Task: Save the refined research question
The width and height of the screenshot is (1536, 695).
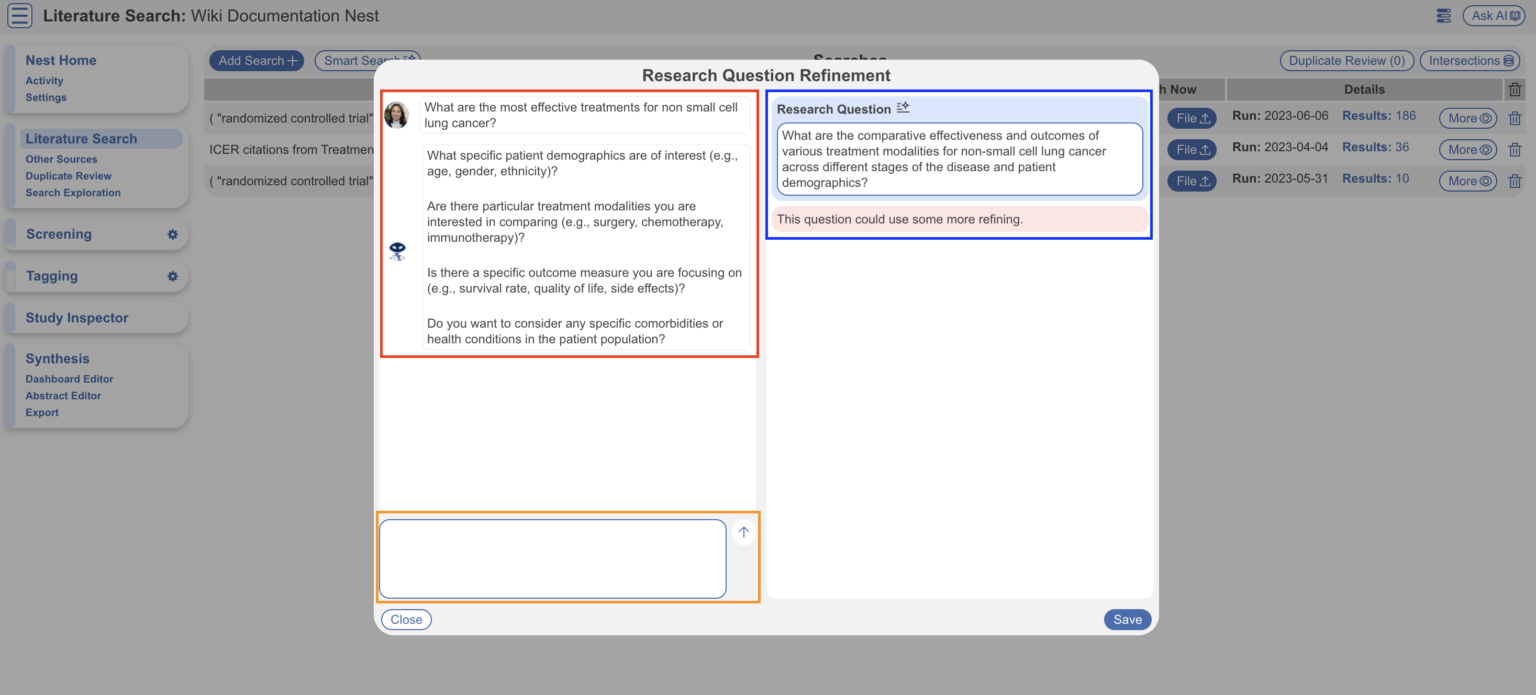Action: click(x=1127, y=619)
